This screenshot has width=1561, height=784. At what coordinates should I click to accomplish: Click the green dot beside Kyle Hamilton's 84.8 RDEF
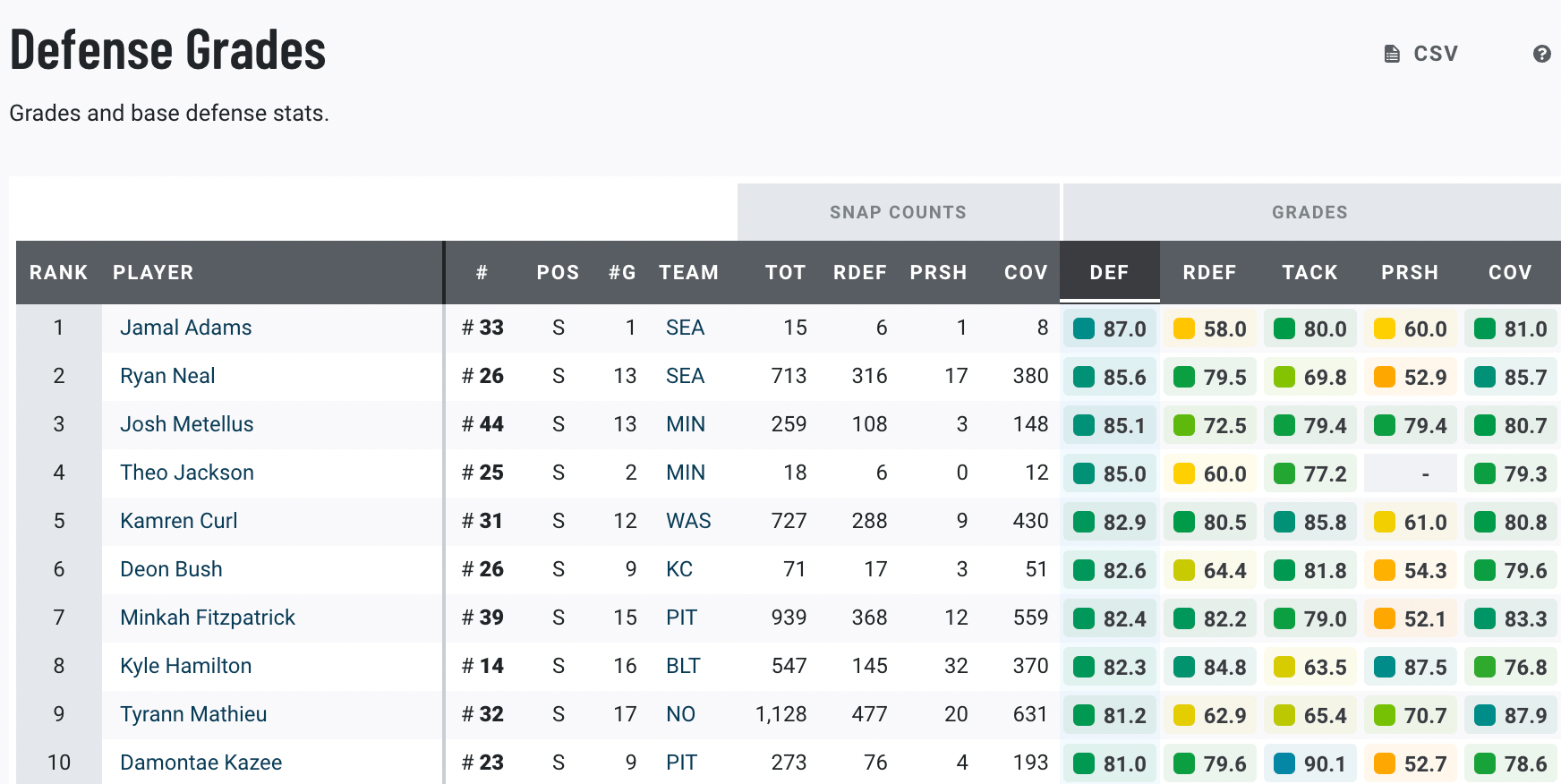point(1183,667)
